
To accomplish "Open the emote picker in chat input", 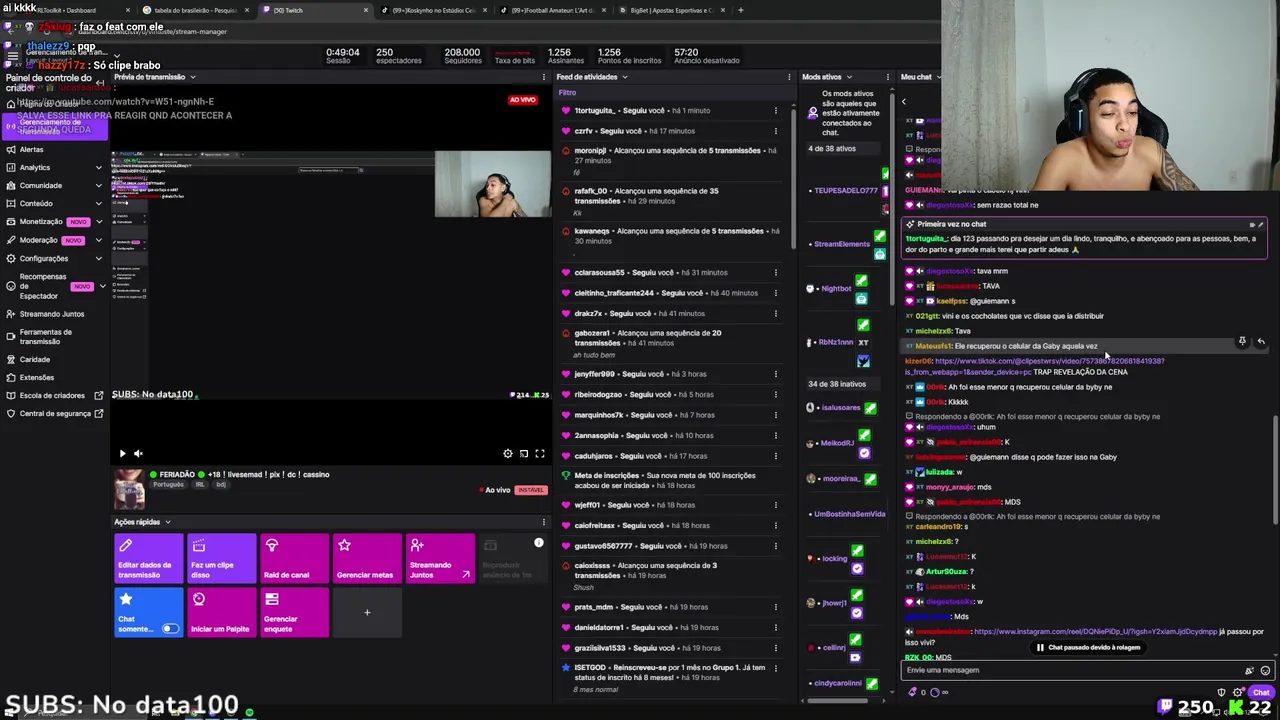I will coord(1265,670).
